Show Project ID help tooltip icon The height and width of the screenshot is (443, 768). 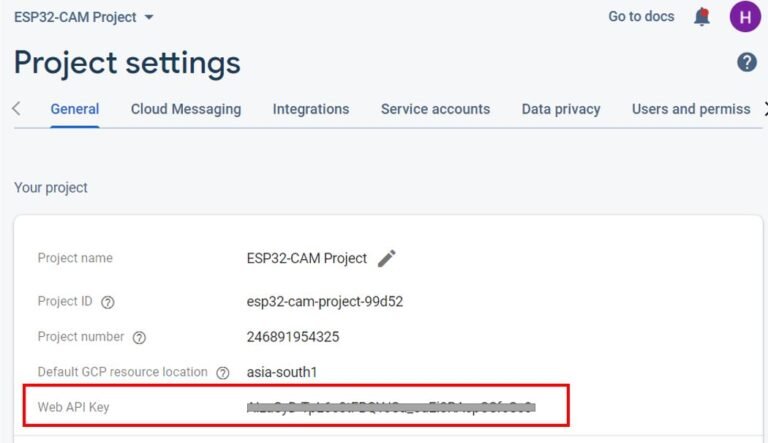coord(108,302)
